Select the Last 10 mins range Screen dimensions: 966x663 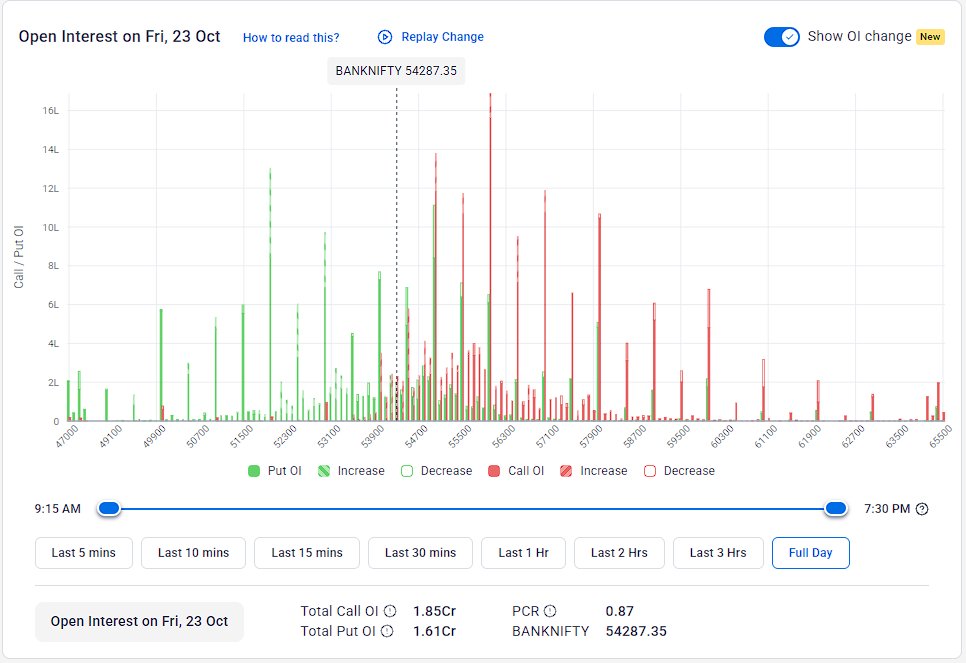tap(193, 553)
